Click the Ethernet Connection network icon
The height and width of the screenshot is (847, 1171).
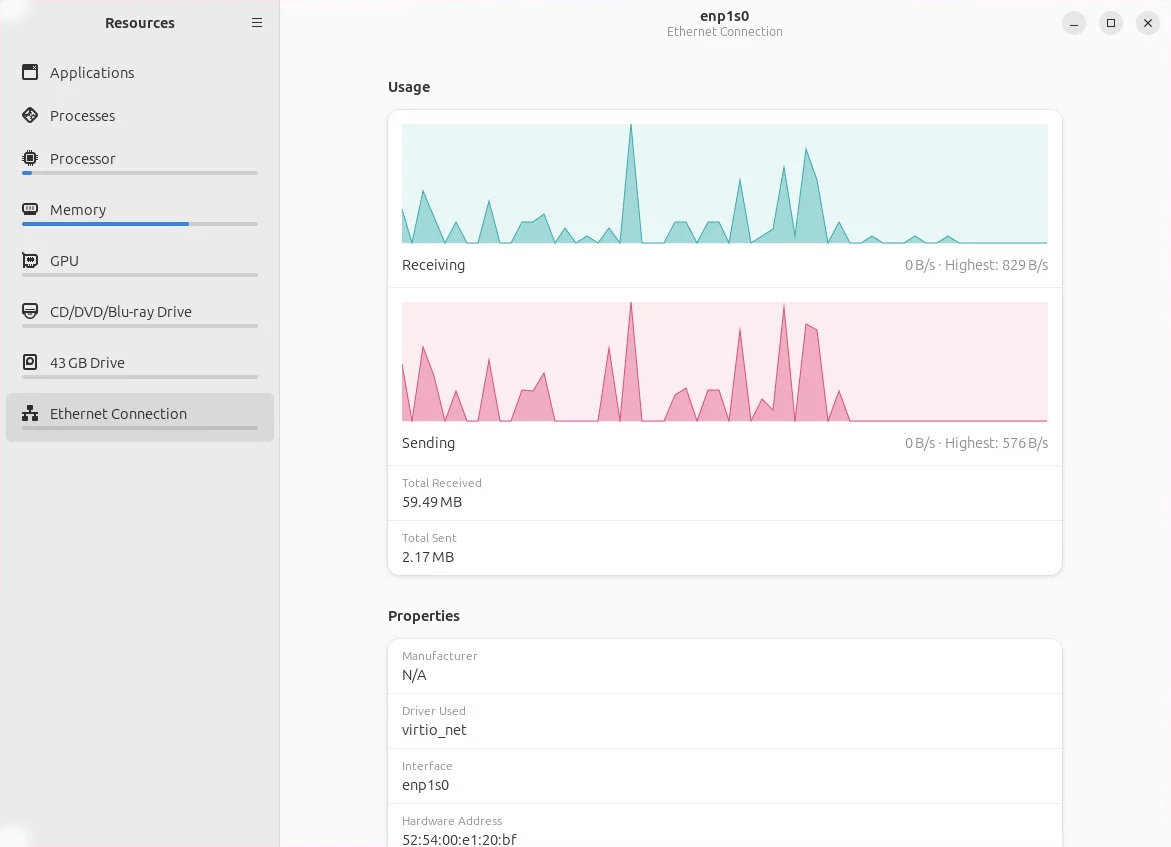pyautogui.click(x=30, y=413)
